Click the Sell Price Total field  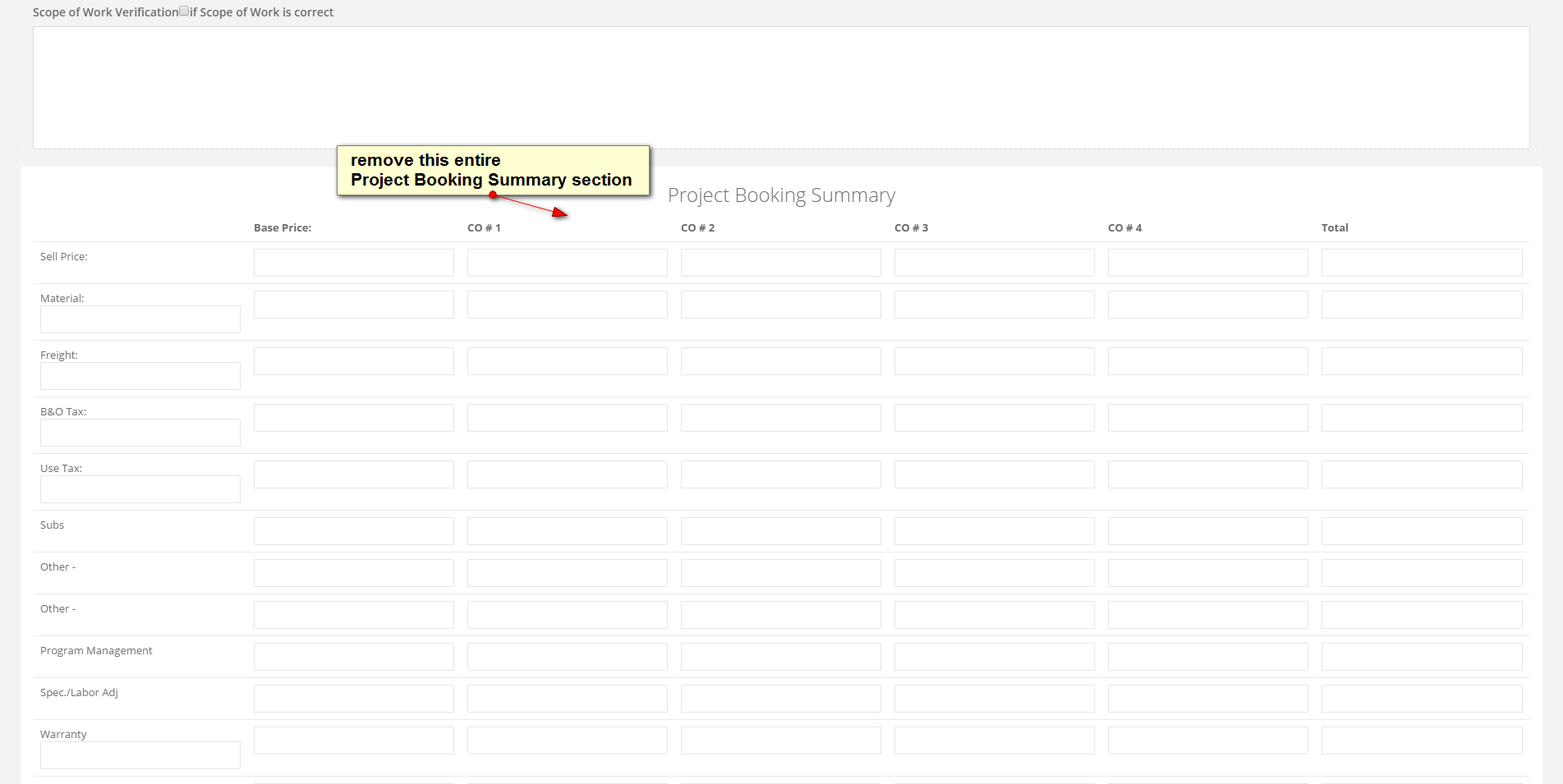coord(1422,263)
